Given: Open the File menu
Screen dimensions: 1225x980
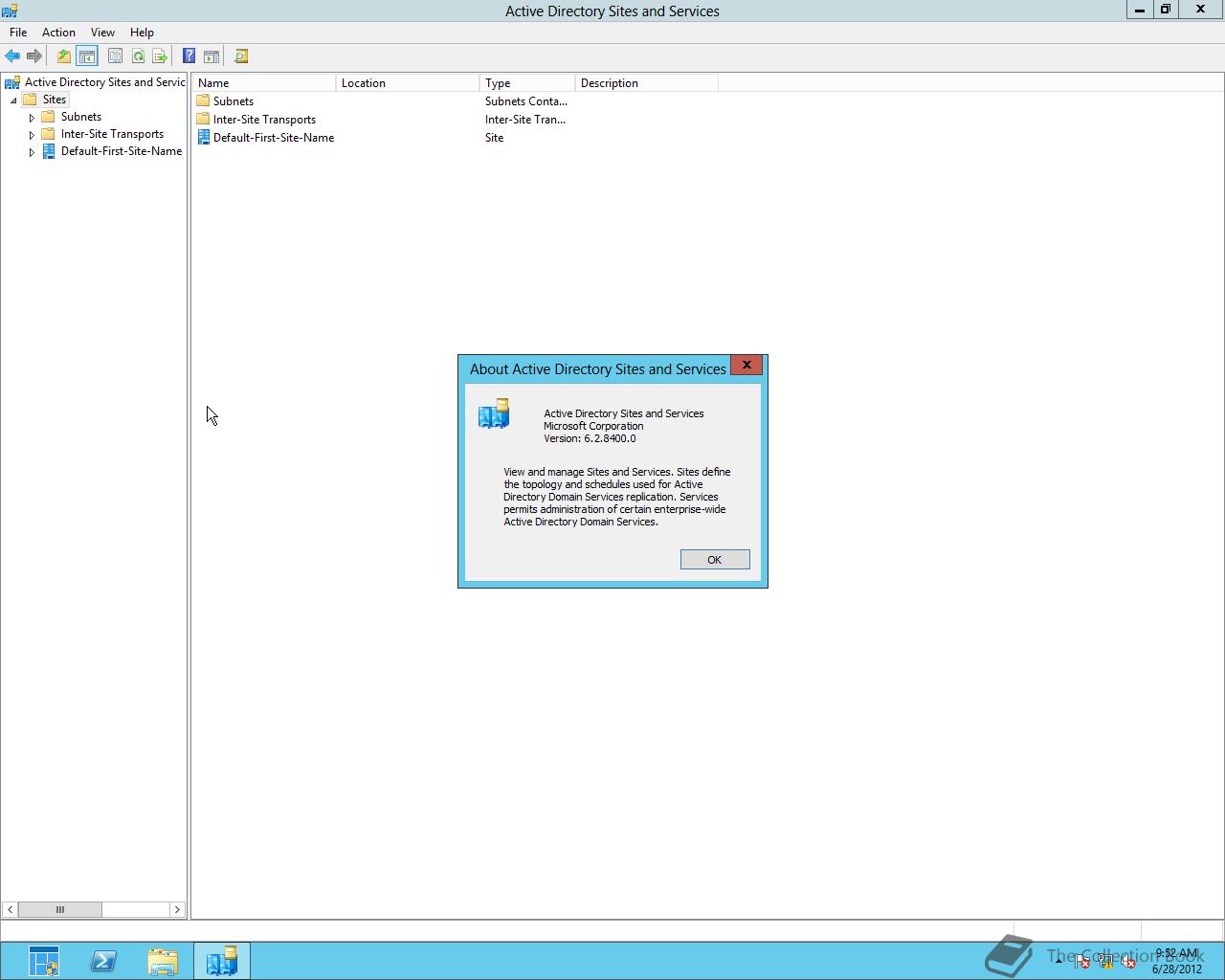Looking at the screenshot, I should tap(18, 32).
